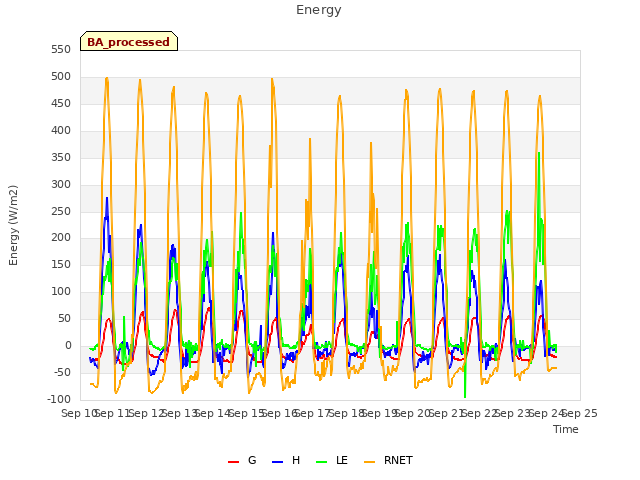Click the red G legend swatch
This screenshot has width=640, height=480.
point(233,462)
